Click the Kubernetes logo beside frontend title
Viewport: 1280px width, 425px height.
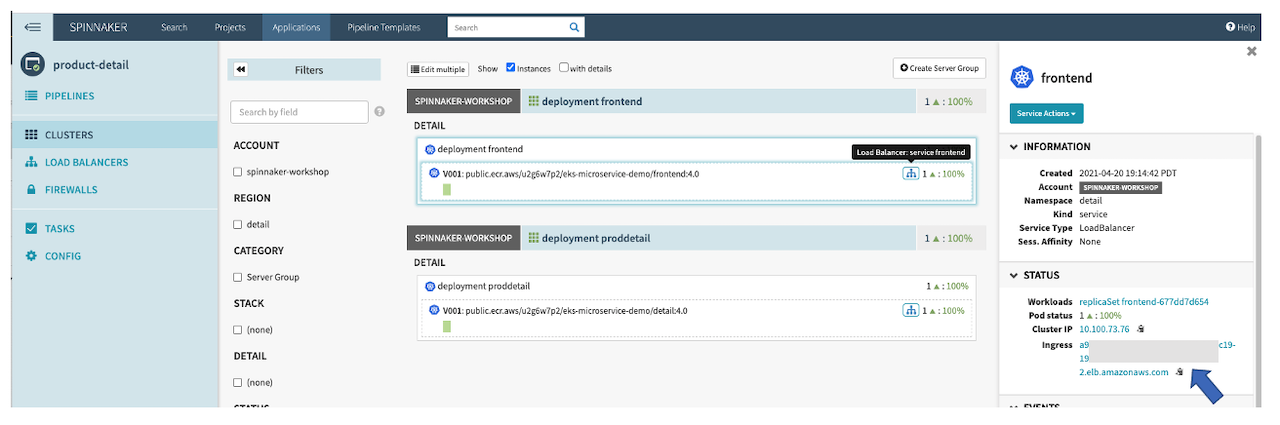1021,77
